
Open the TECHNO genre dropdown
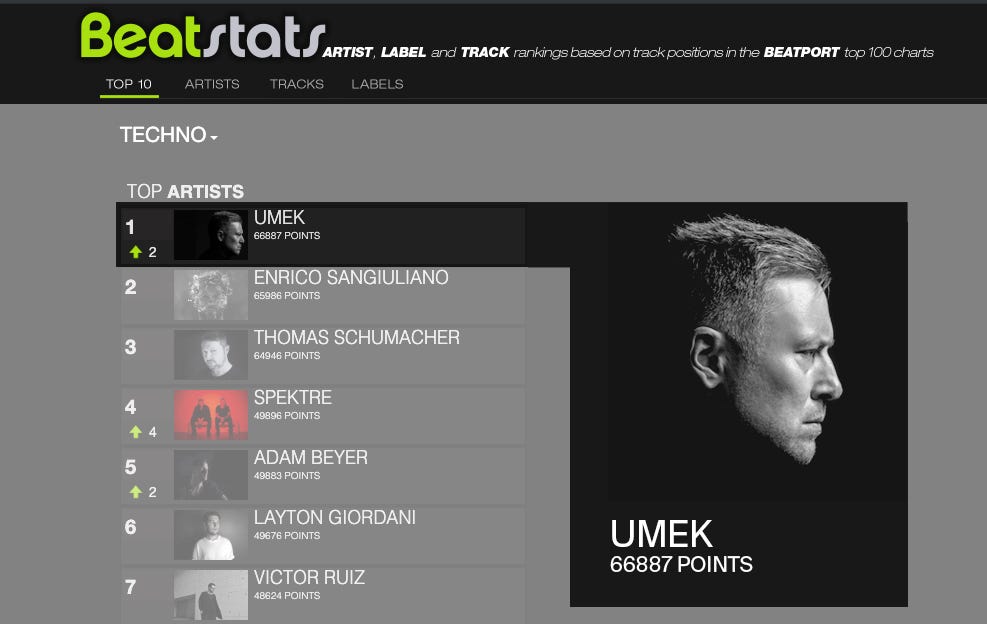pos(169,135)
